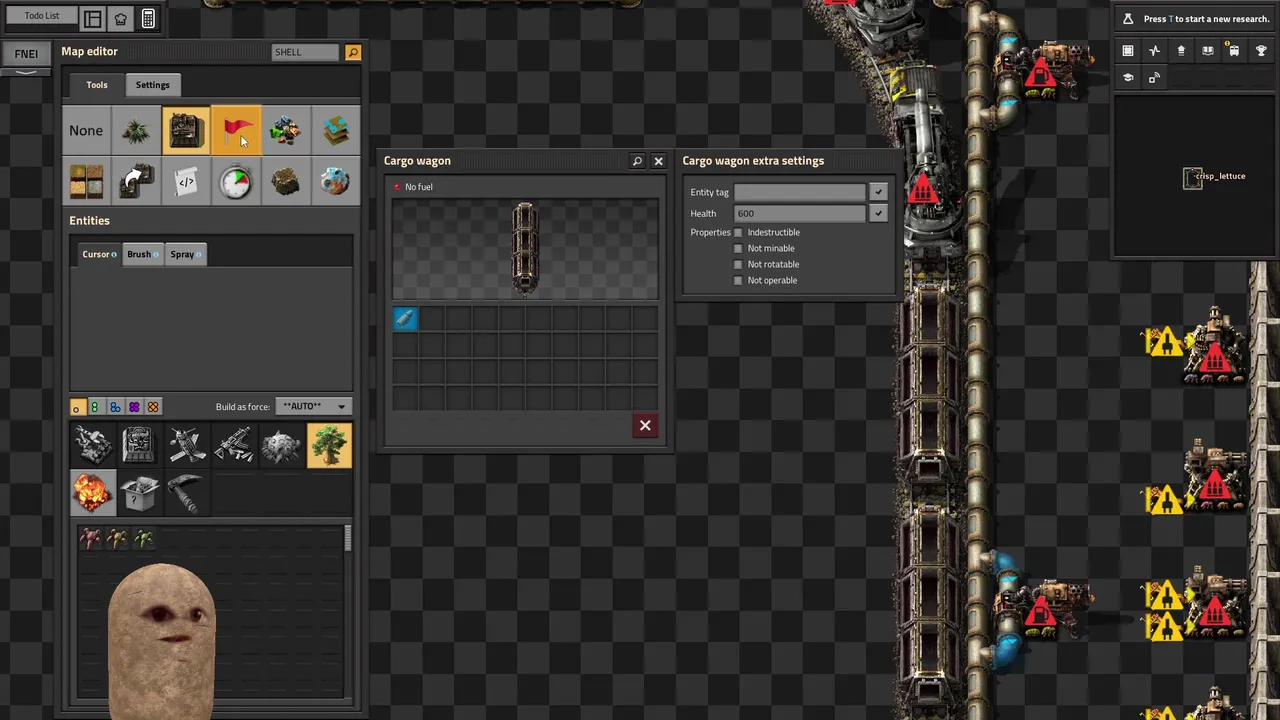This screenshot has height=720, width=1280.
Task: Switch to the Settings tab
Action: click(x=153, y=85)
